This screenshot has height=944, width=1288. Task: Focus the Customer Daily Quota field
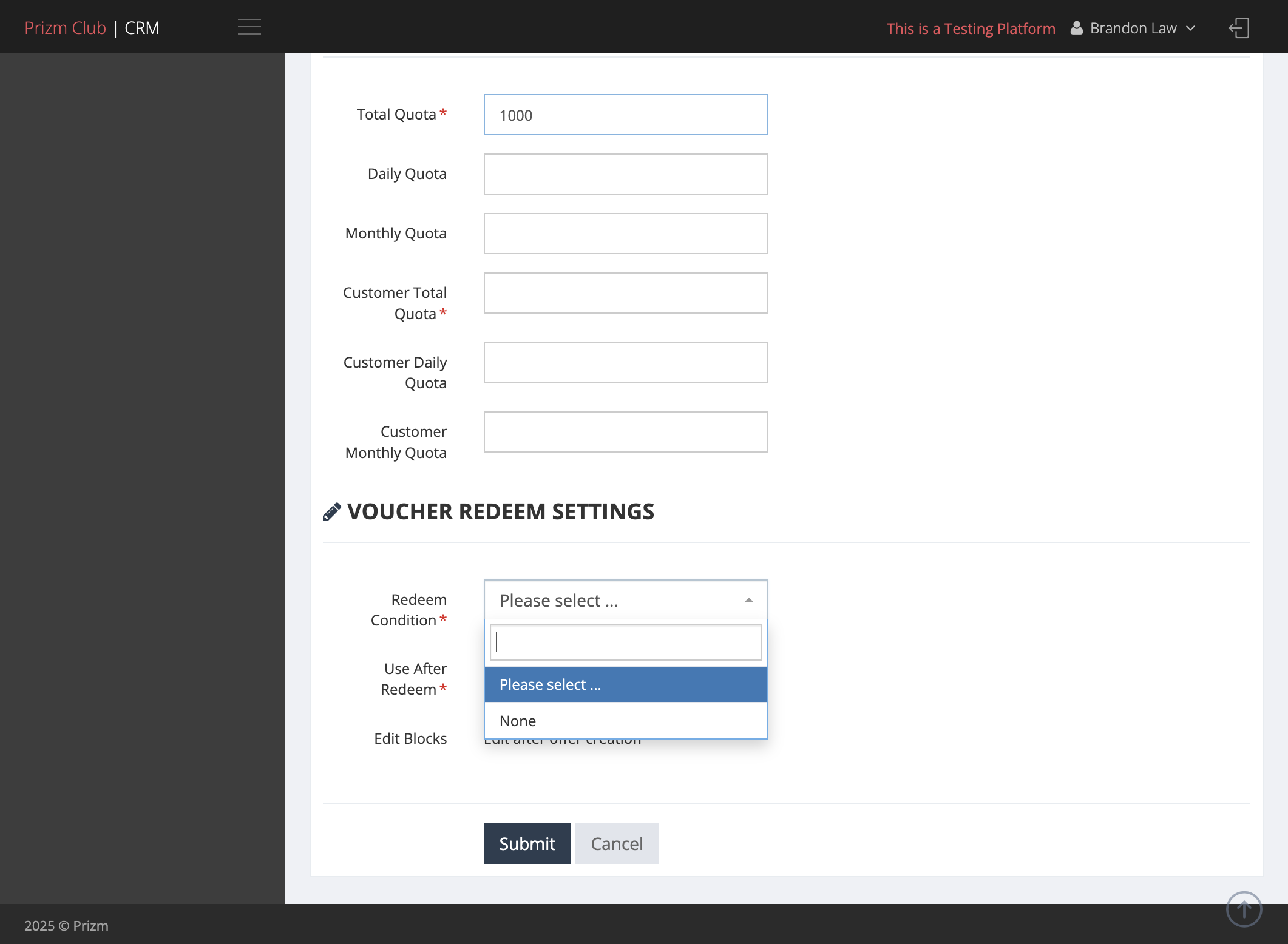pos(626,363)
